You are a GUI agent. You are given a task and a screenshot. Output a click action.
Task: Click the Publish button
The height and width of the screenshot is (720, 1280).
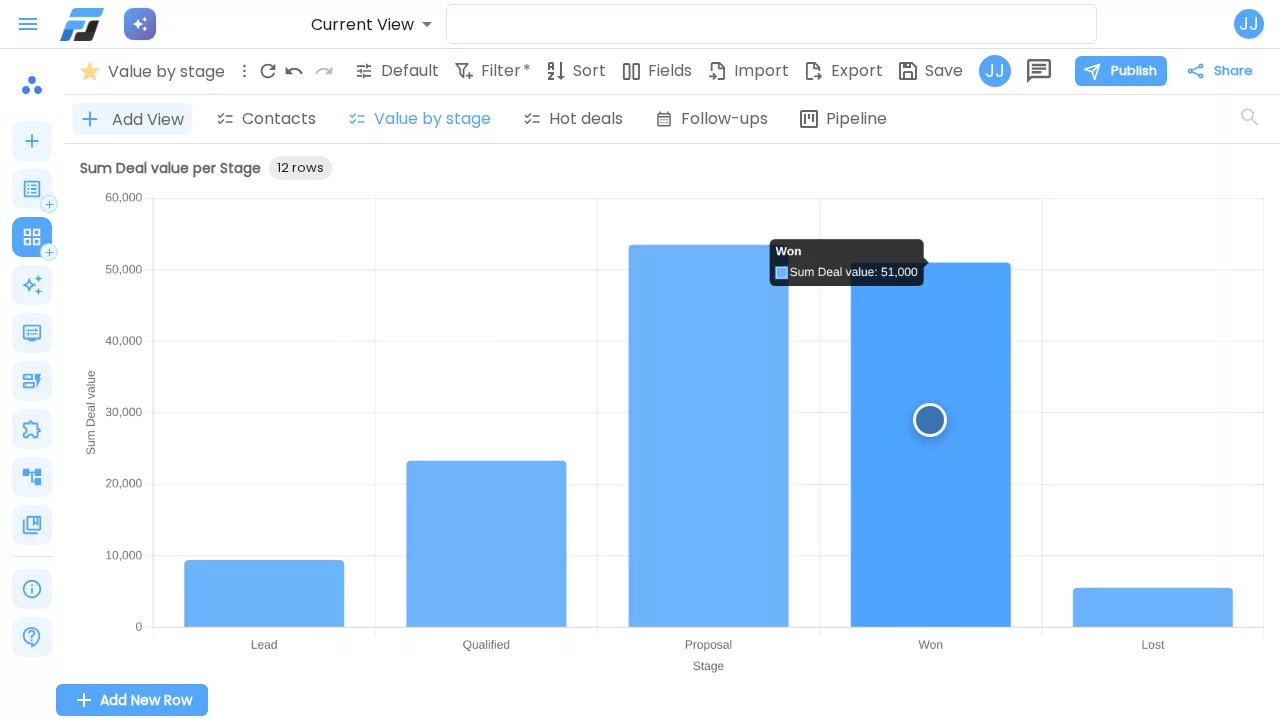(1121, 71)
